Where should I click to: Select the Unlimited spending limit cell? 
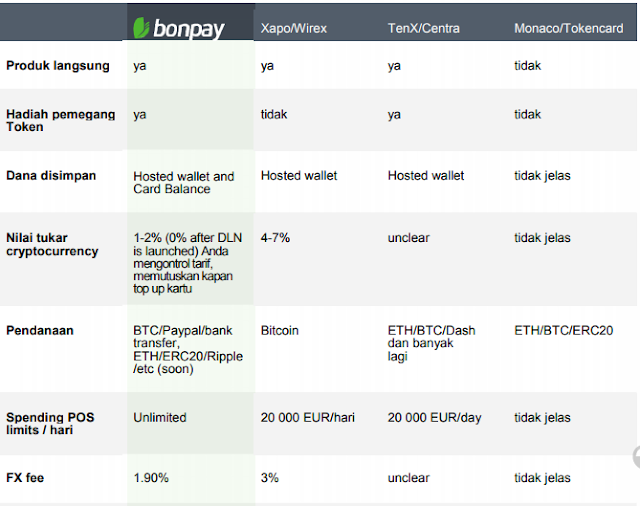[x=160, y=417]
